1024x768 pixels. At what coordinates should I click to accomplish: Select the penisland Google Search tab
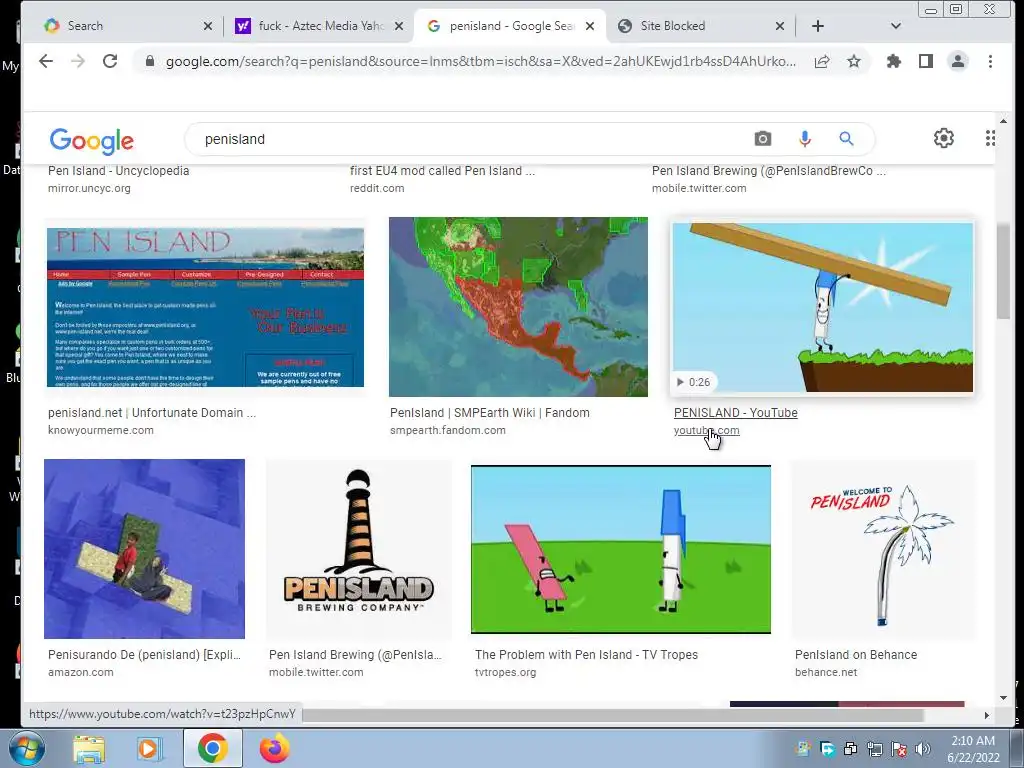tap(511, 26)
